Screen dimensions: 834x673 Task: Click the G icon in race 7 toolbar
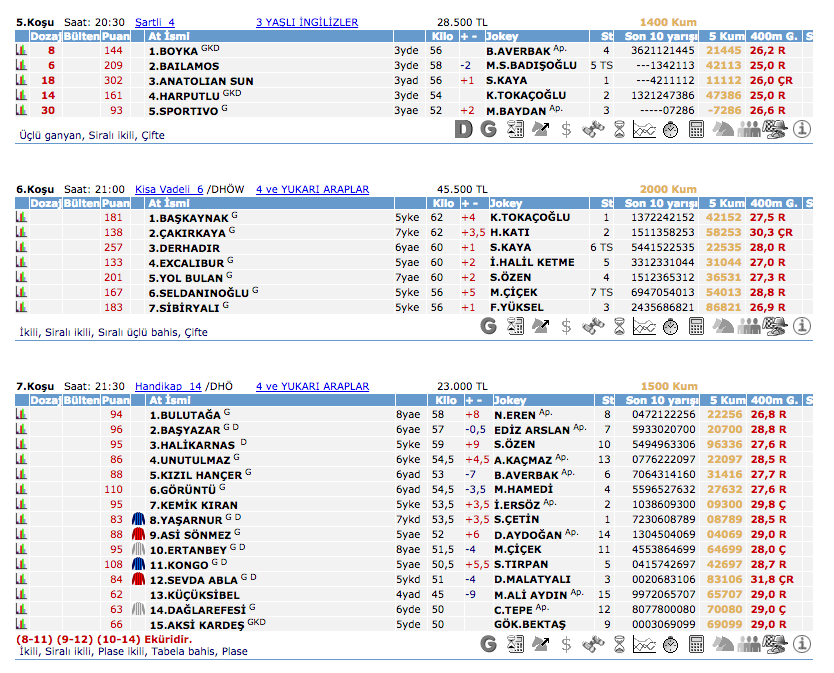click(x=489, y=644)
